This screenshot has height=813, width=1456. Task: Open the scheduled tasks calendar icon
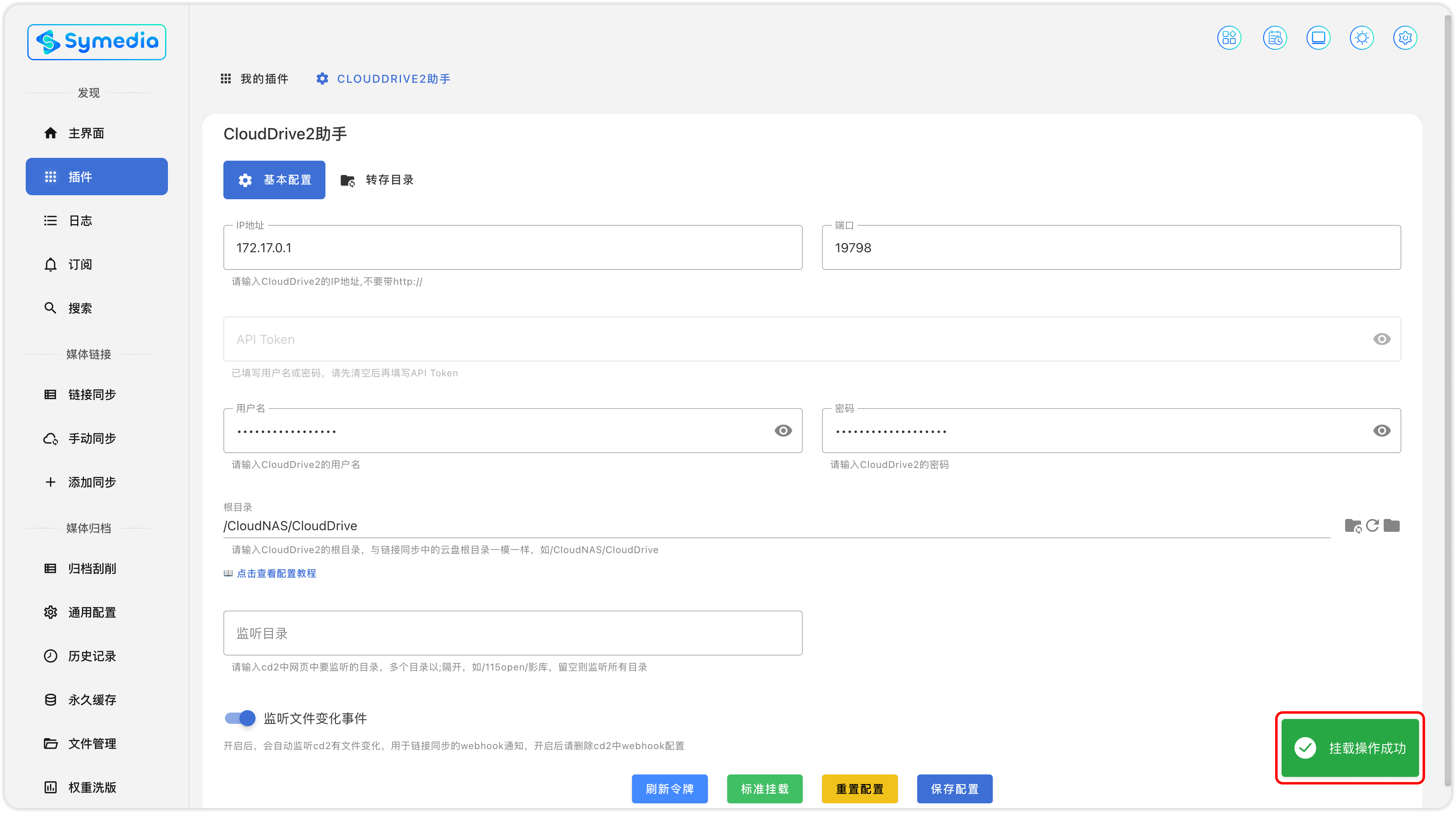tap(1274, 38)
